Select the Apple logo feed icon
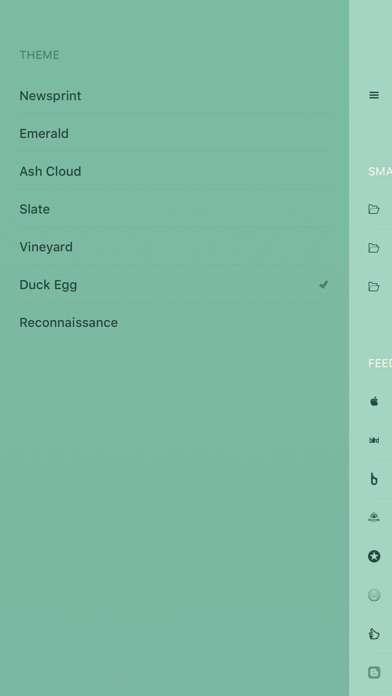The width and height of the screenshot is (392, 696). click(x=374, y=402)
